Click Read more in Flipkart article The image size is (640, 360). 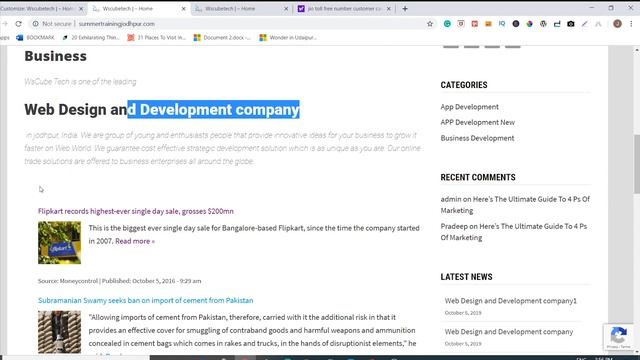coord(135,241)
